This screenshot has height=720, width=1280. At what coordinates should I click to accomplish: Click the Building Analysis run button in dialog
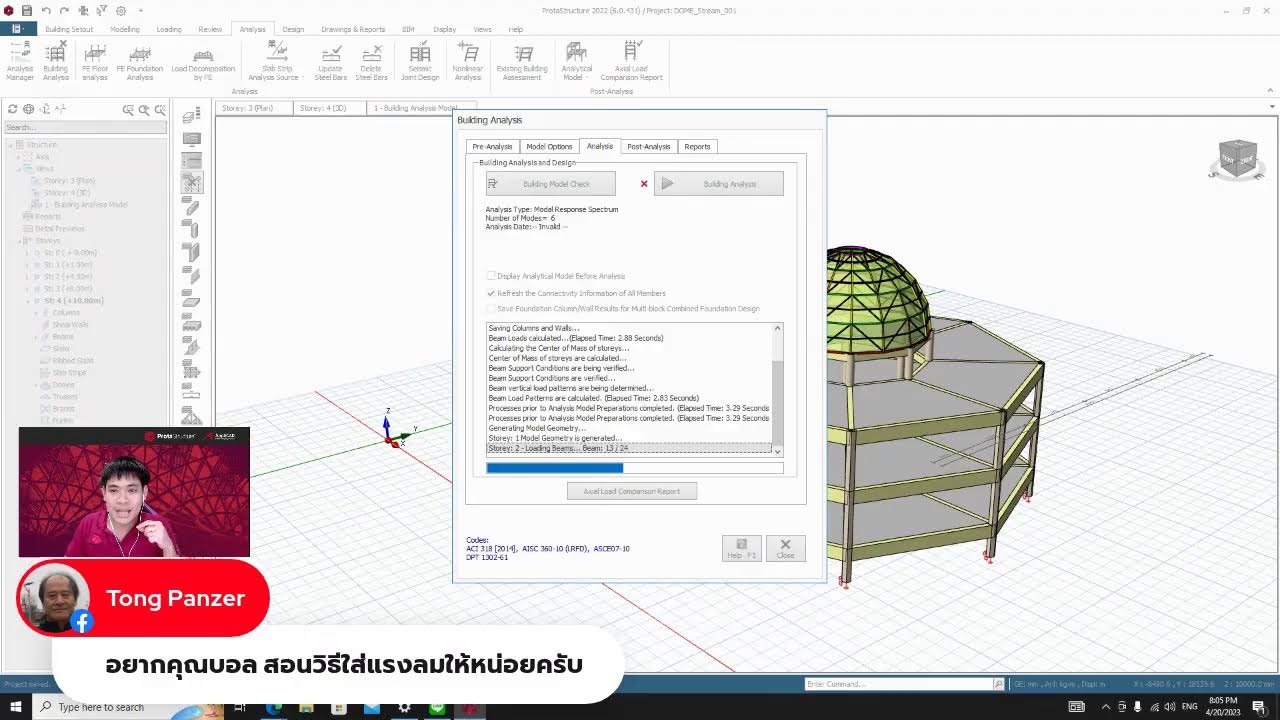point(719,184)
